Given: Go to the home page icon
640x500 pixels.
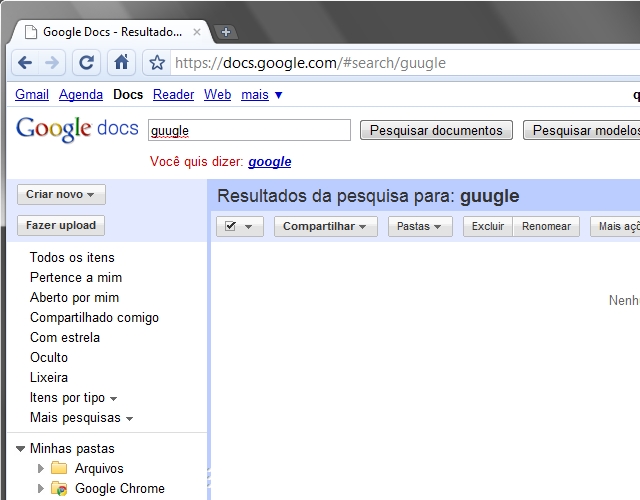Looking at the screenshot, I should coord(122,62).
